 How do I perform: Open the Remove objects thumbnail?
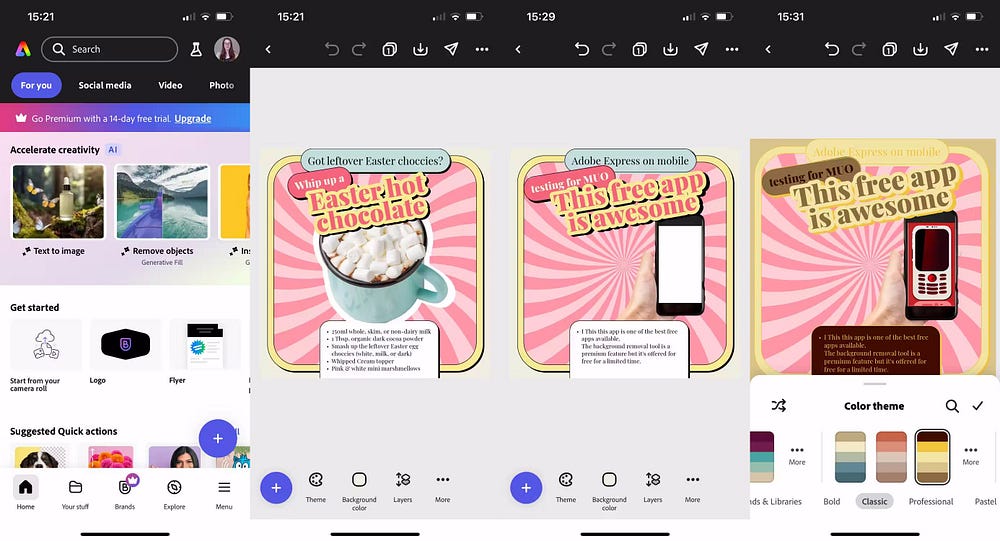click(162, 202)
